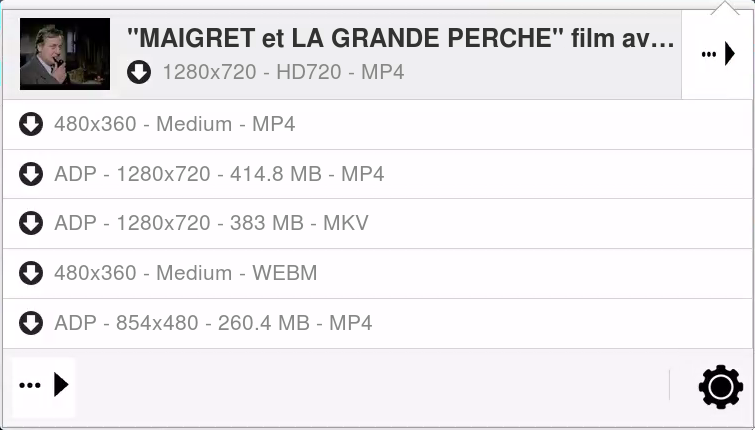Expand the bottom-left more formats arrow

click(44, 385)
